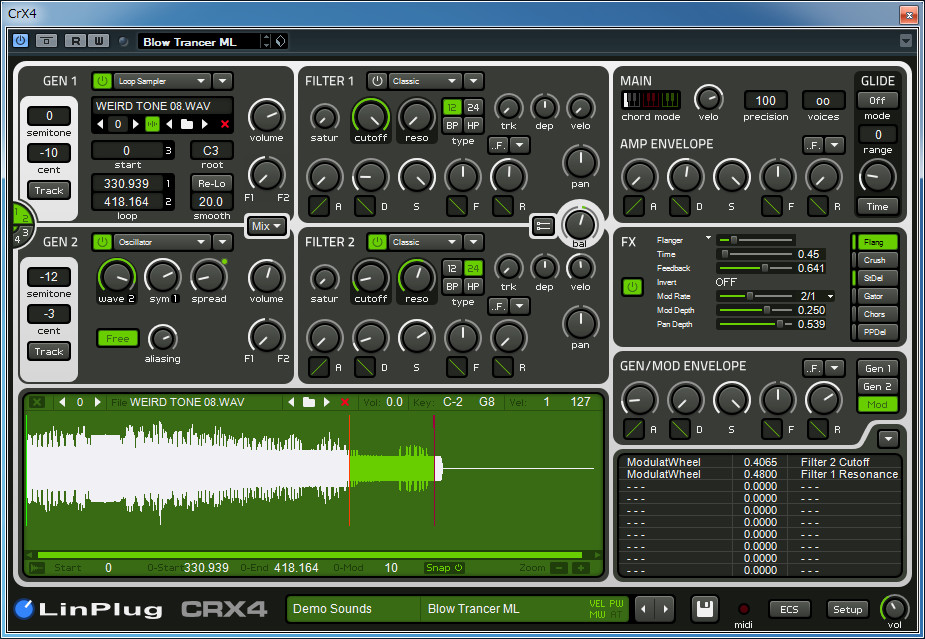
Task: Open the Oscillator type dropdown in GEN 2
Action: click(x=161, y=242)
